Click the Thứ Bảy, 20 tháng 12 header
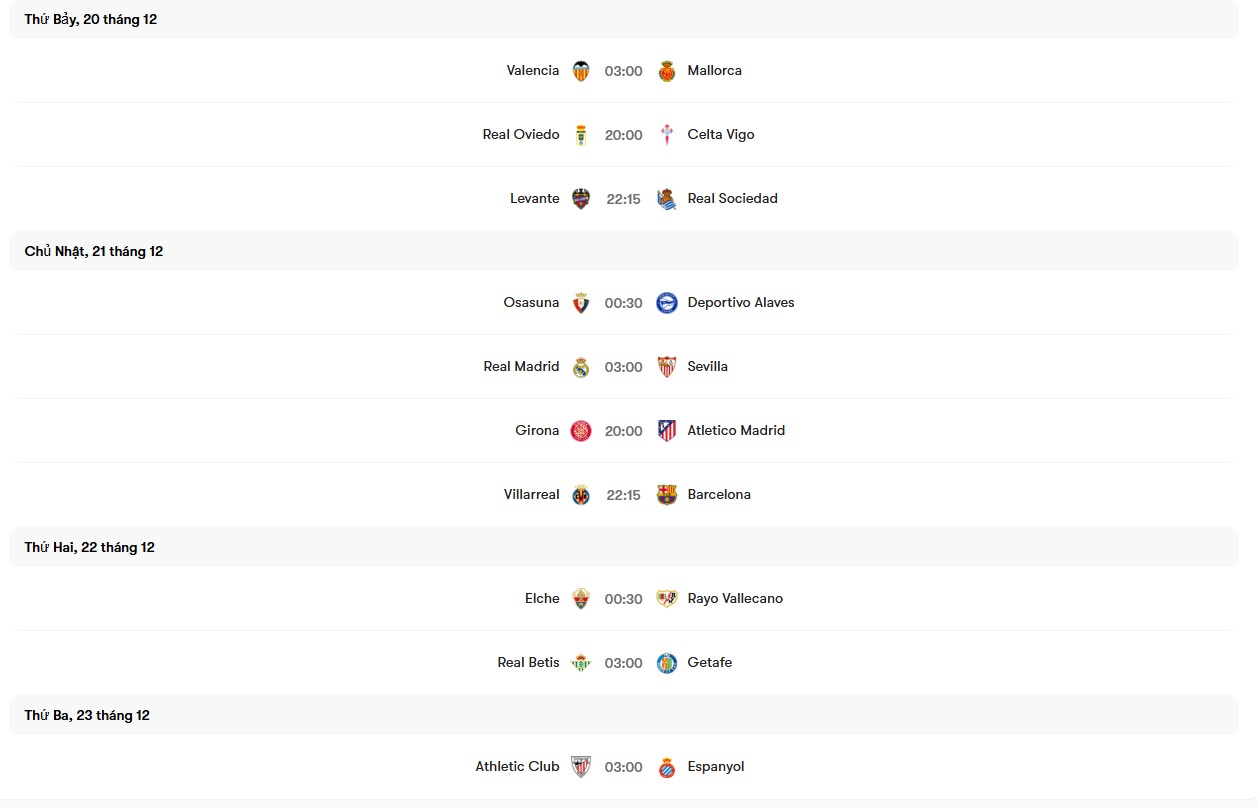Screen dimensions: 1257x808 click(x=91, y=20)
